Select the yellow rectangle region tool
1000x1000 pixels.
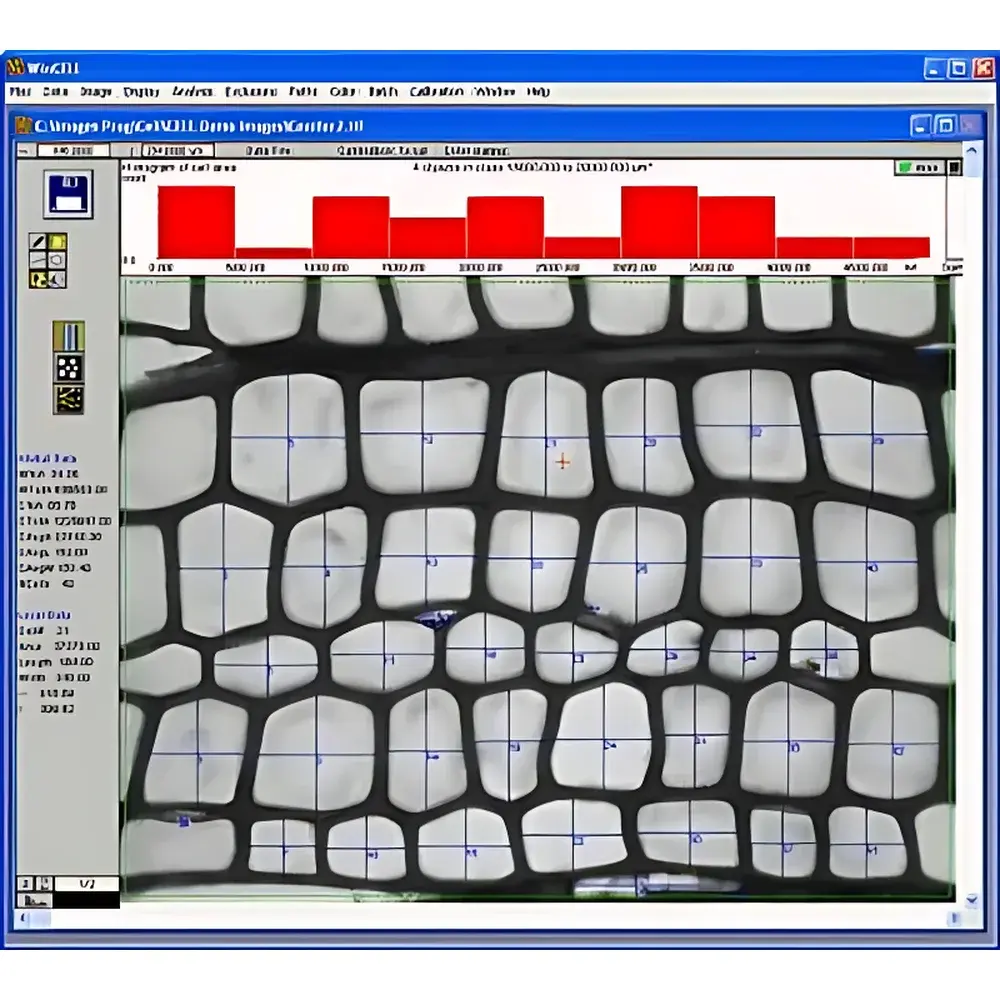(58, 241)
